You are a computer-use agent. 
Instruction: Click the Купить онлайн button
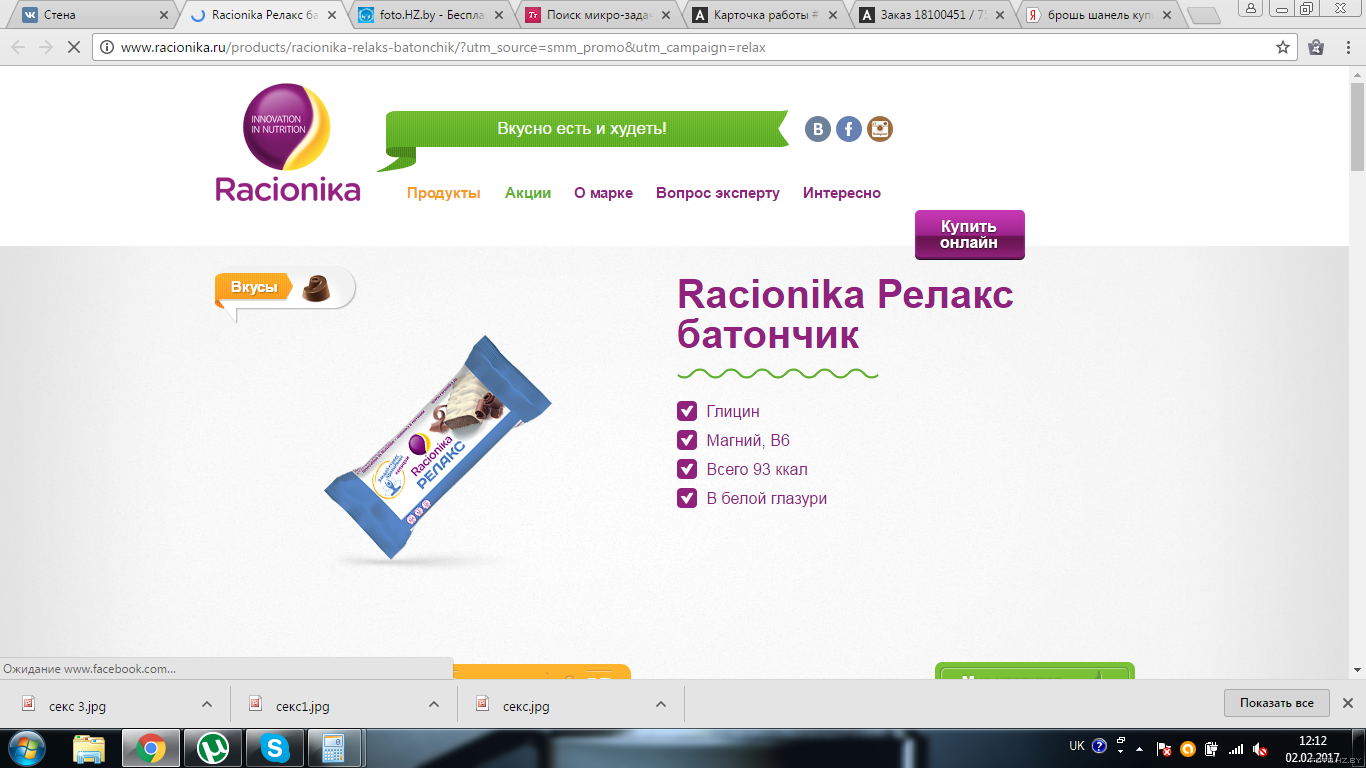969,235
